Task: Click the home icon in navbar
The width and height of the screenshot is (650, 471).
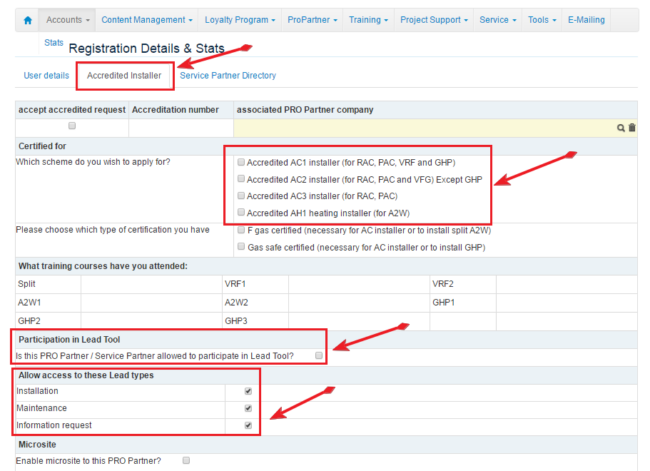Action: (27, 20)
